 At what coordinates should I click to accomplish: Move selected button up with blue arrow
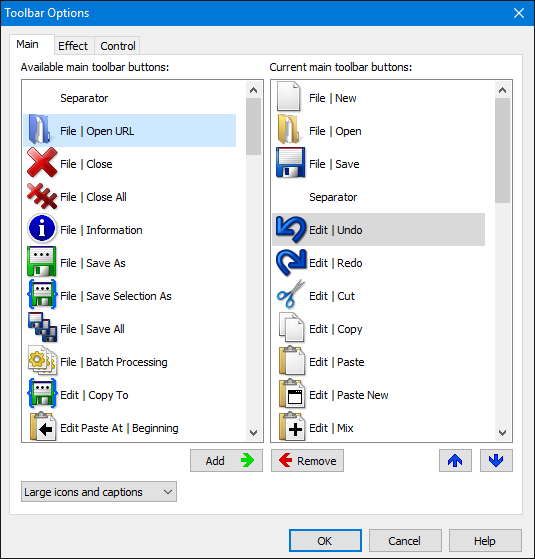(455, 461)
